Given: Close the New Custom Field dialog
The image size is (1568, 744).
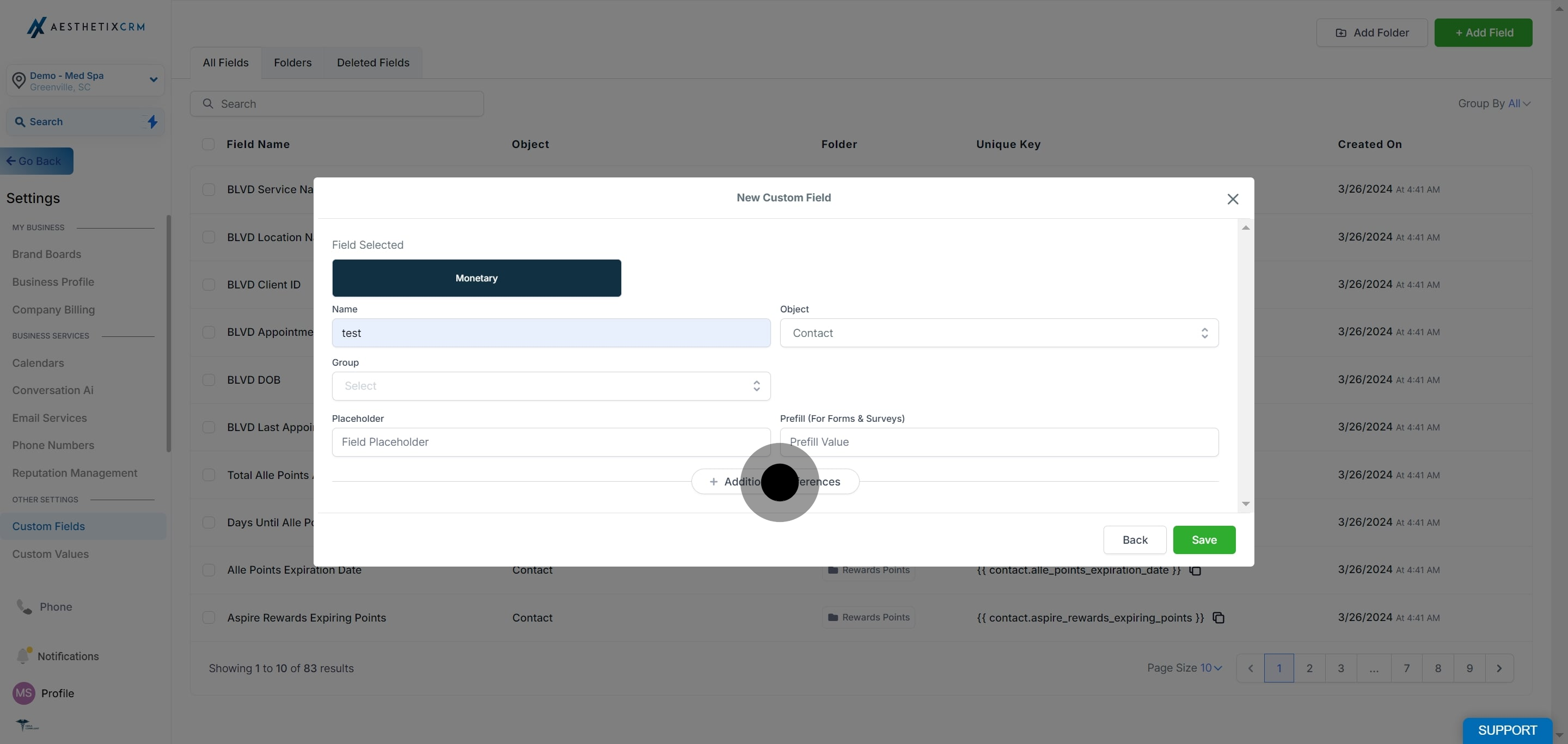Looking at the screenshot, I should 1233,199.
